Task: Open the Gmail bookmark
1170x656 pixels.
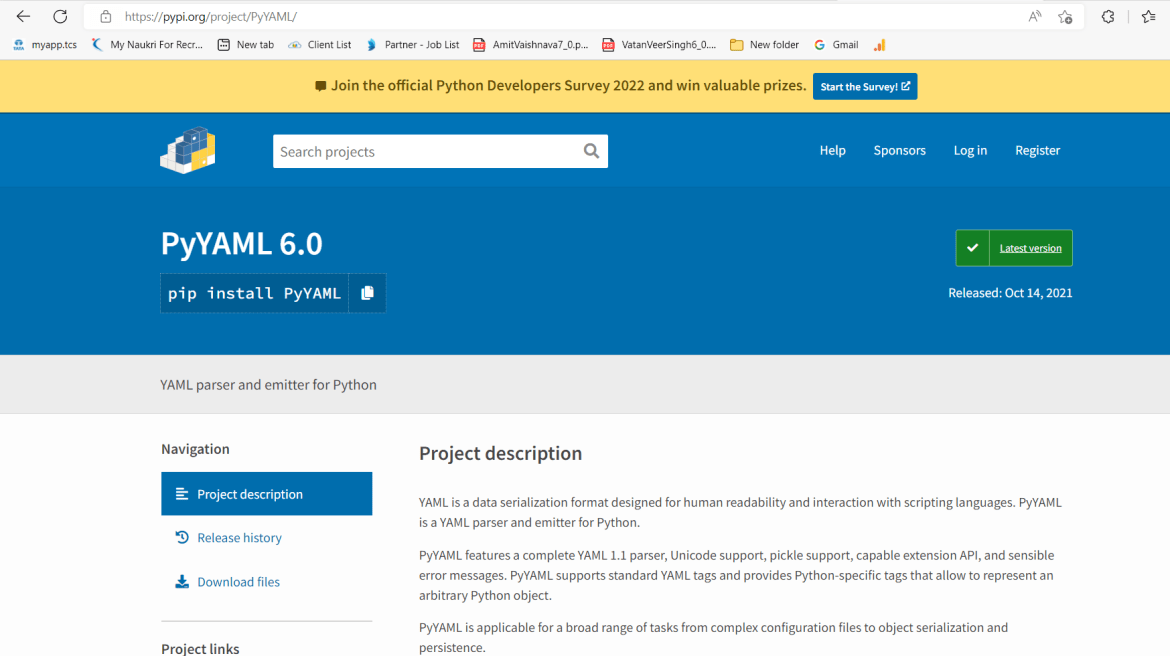Action: click(836, 45)
